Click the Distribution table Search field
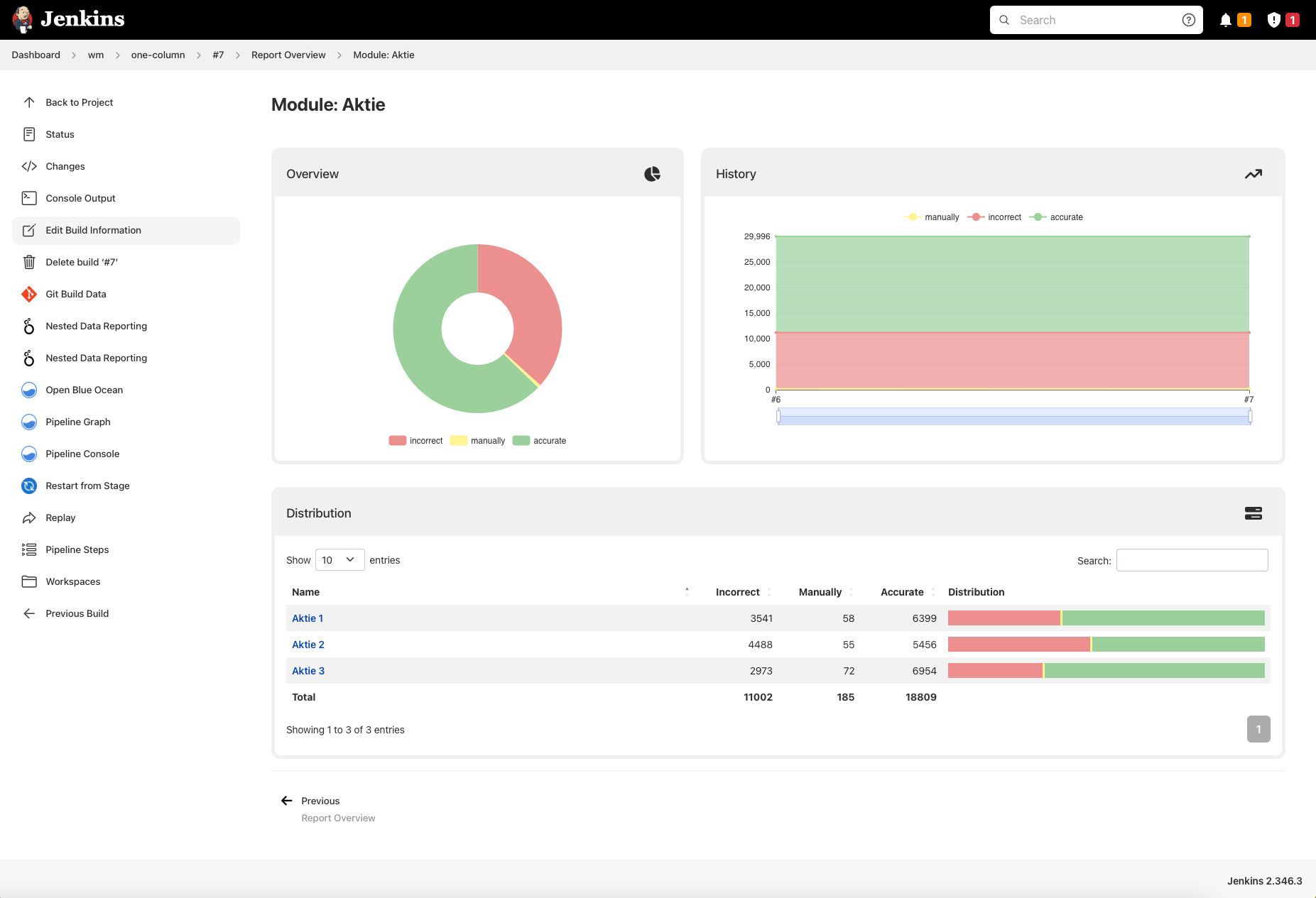This screenshot has height=898, width=1316. coord(1192,560)
